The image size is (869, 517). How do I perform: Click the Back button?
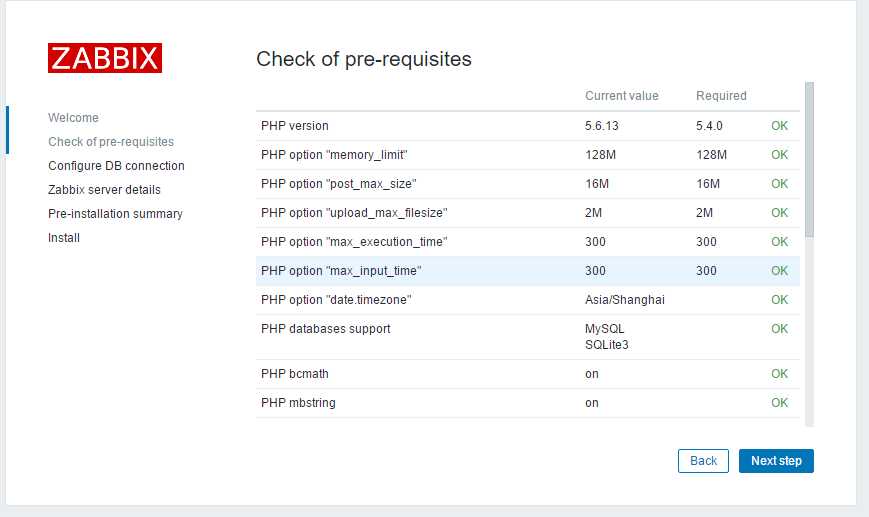click(x=703, y=460)
